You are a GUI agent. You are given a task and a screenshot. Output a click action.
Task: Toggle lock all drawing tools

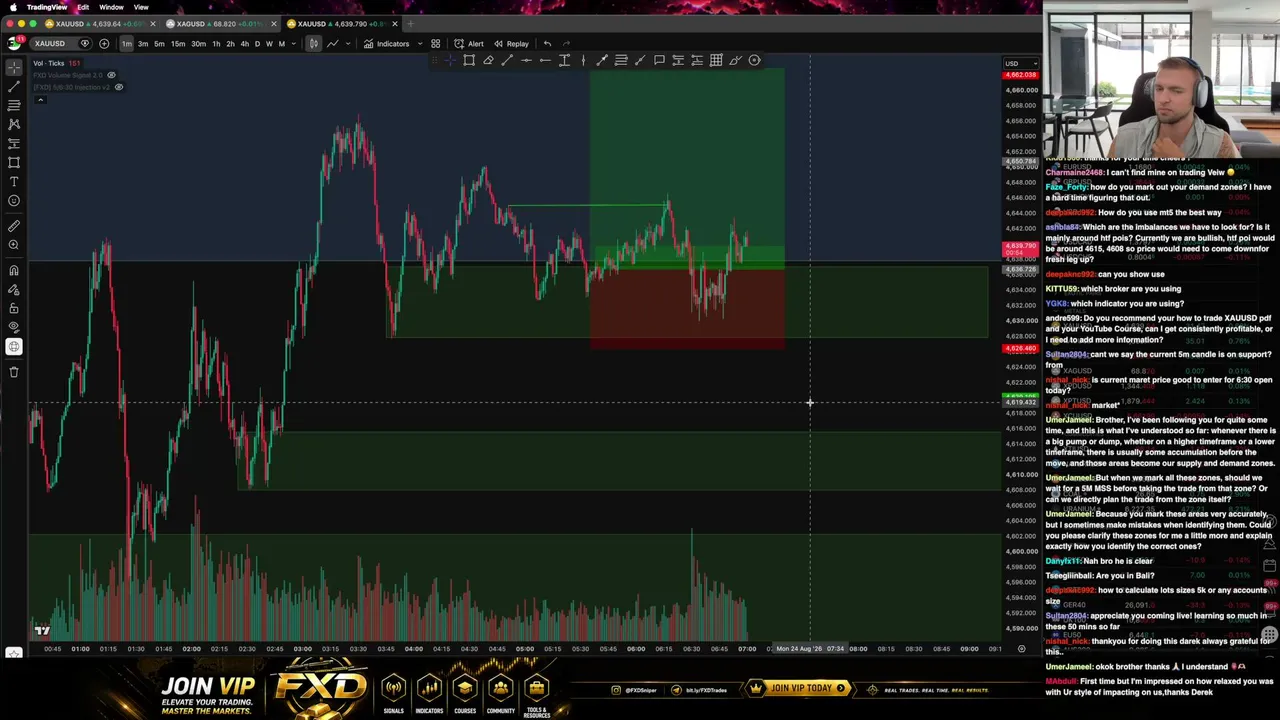[x=14, y=308]
